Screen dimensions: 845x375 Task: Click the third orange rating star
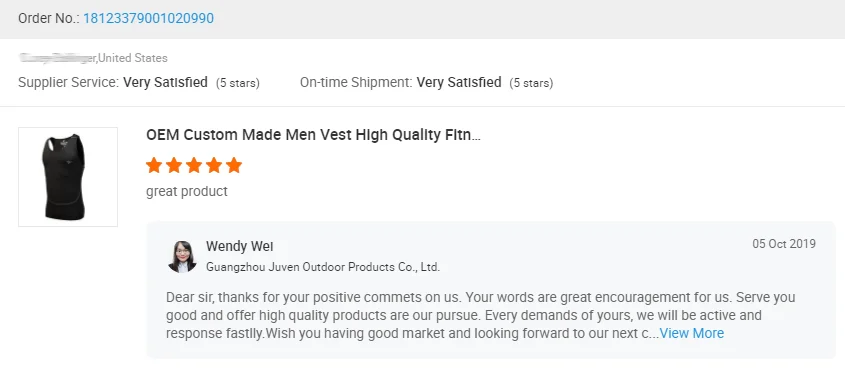[x=194, y=165]
